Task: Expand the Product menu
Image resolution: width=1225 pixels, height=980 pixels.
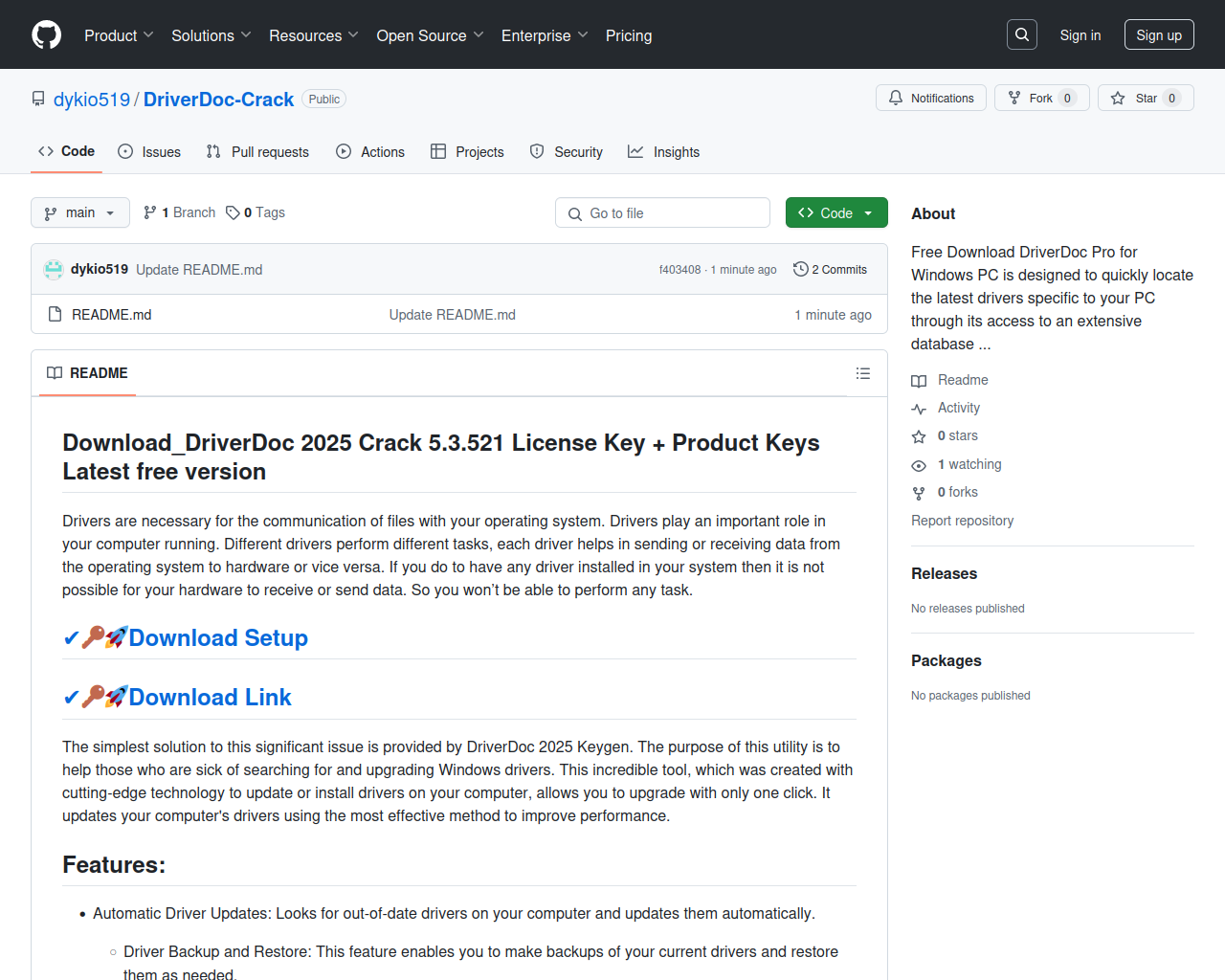Action: [x=119, y=35]
